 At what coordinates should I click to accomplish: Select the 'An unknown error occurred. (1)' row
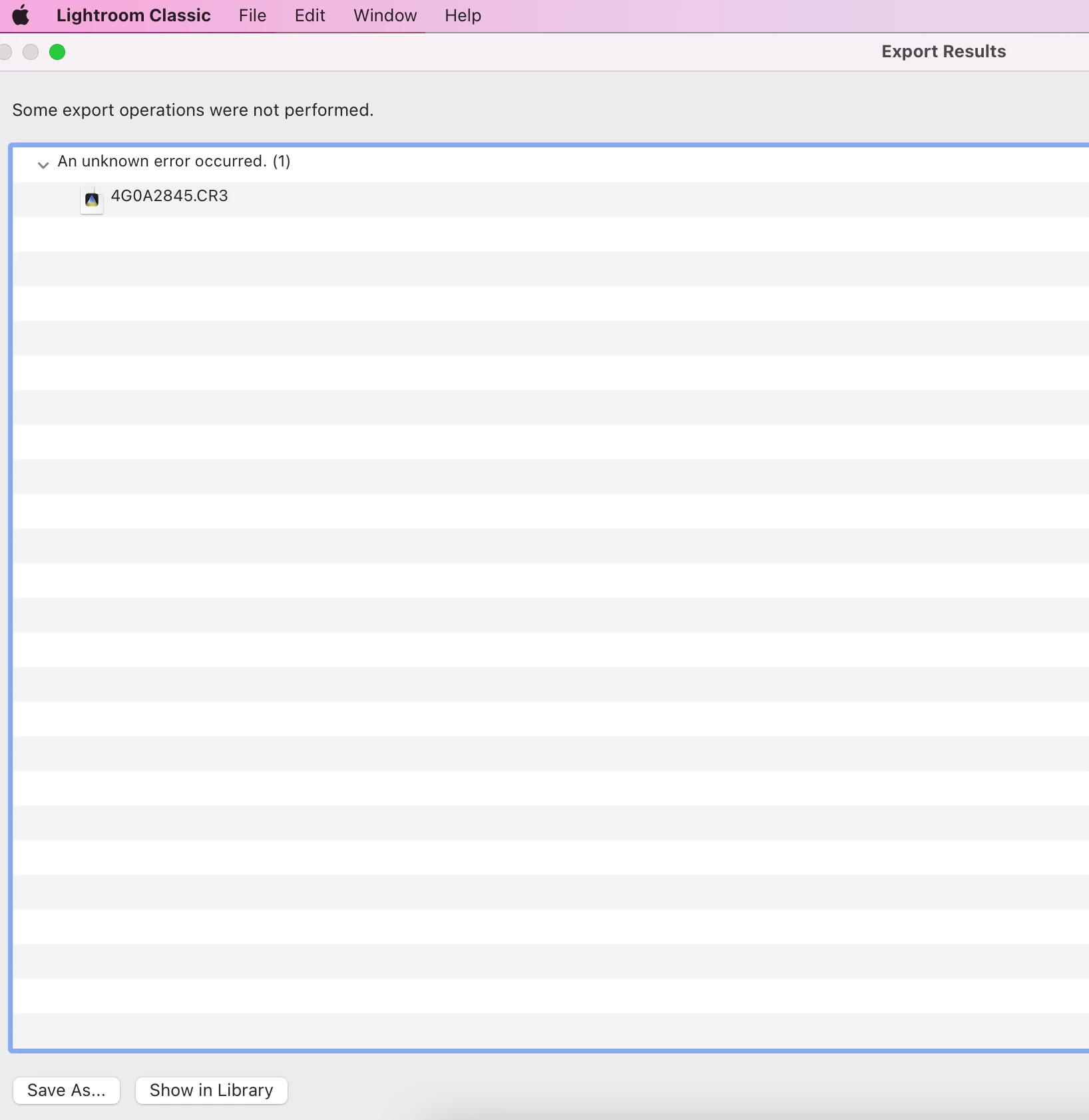point(551,164)
